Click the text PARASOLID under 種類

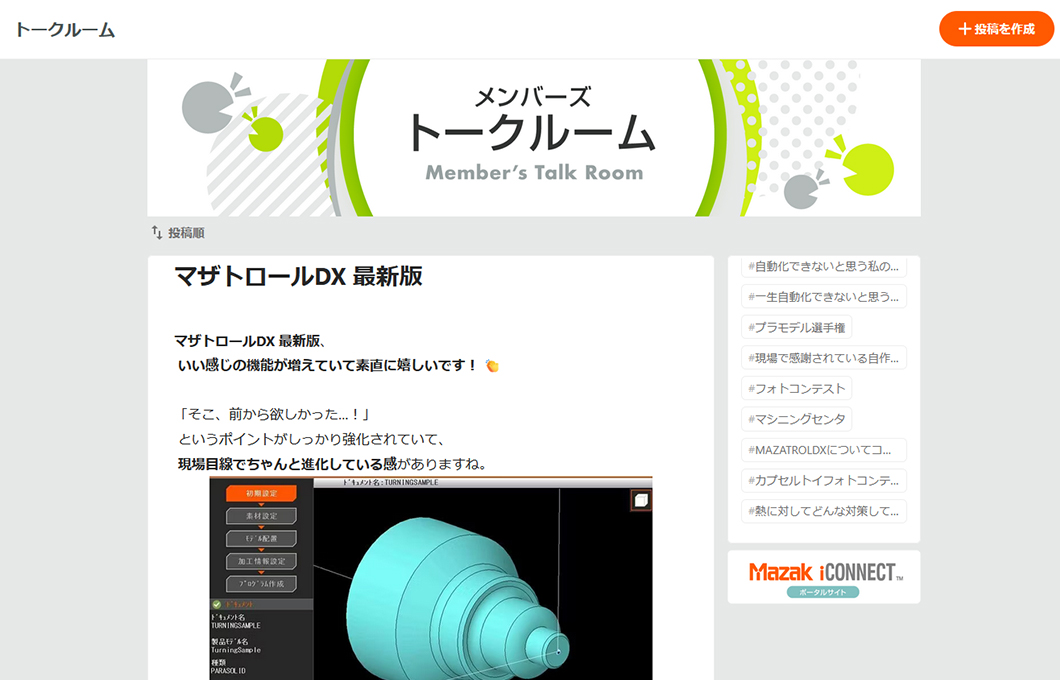point(228,671)
